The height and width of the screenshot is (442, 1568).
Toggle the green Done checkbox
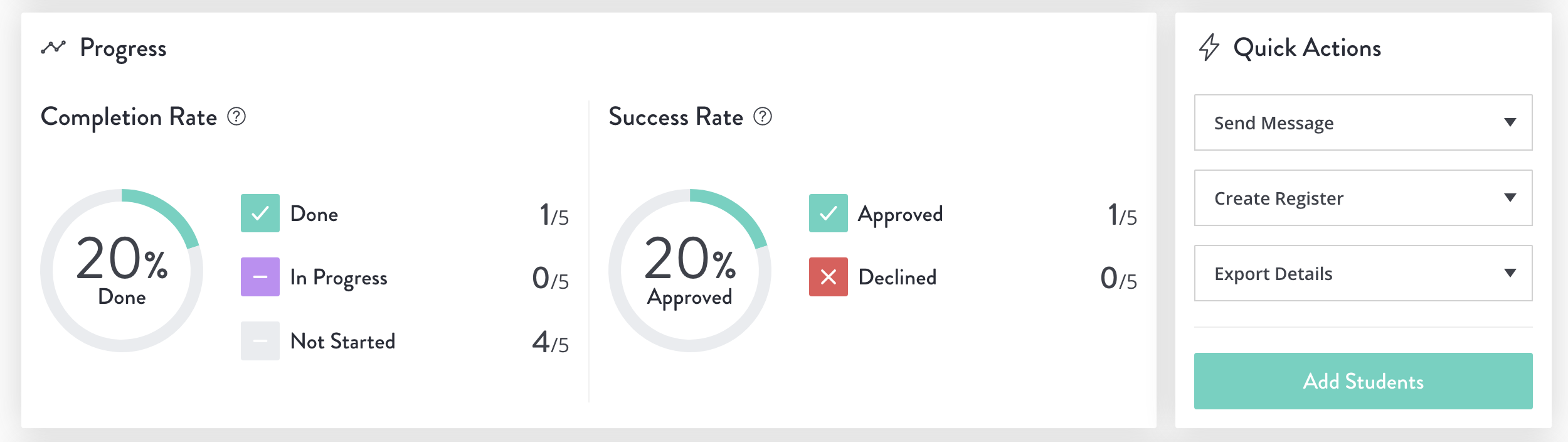click(260, 213)
